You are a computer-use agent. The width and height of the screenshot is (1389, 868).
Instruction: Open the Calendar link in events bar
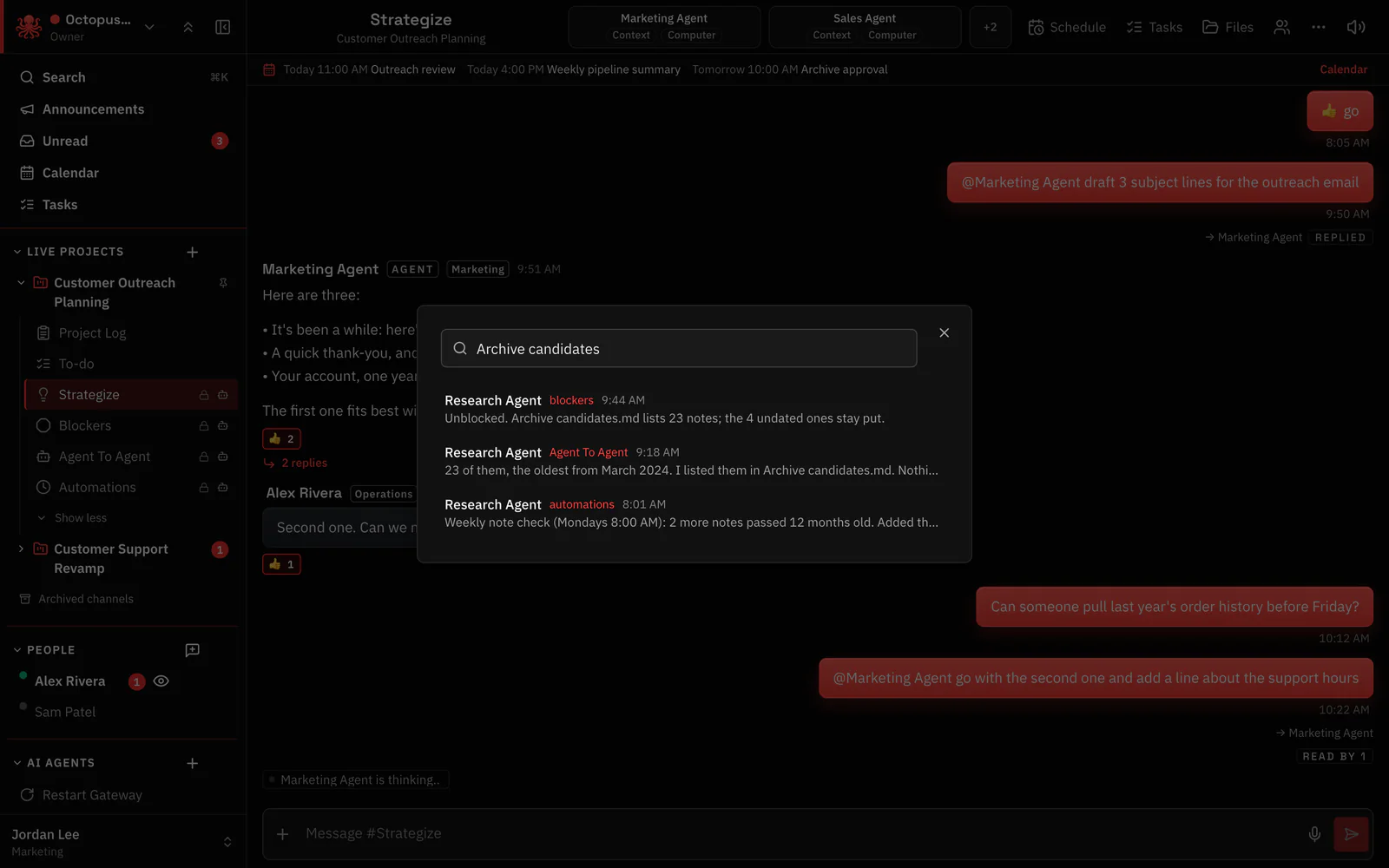[1343, 69]
